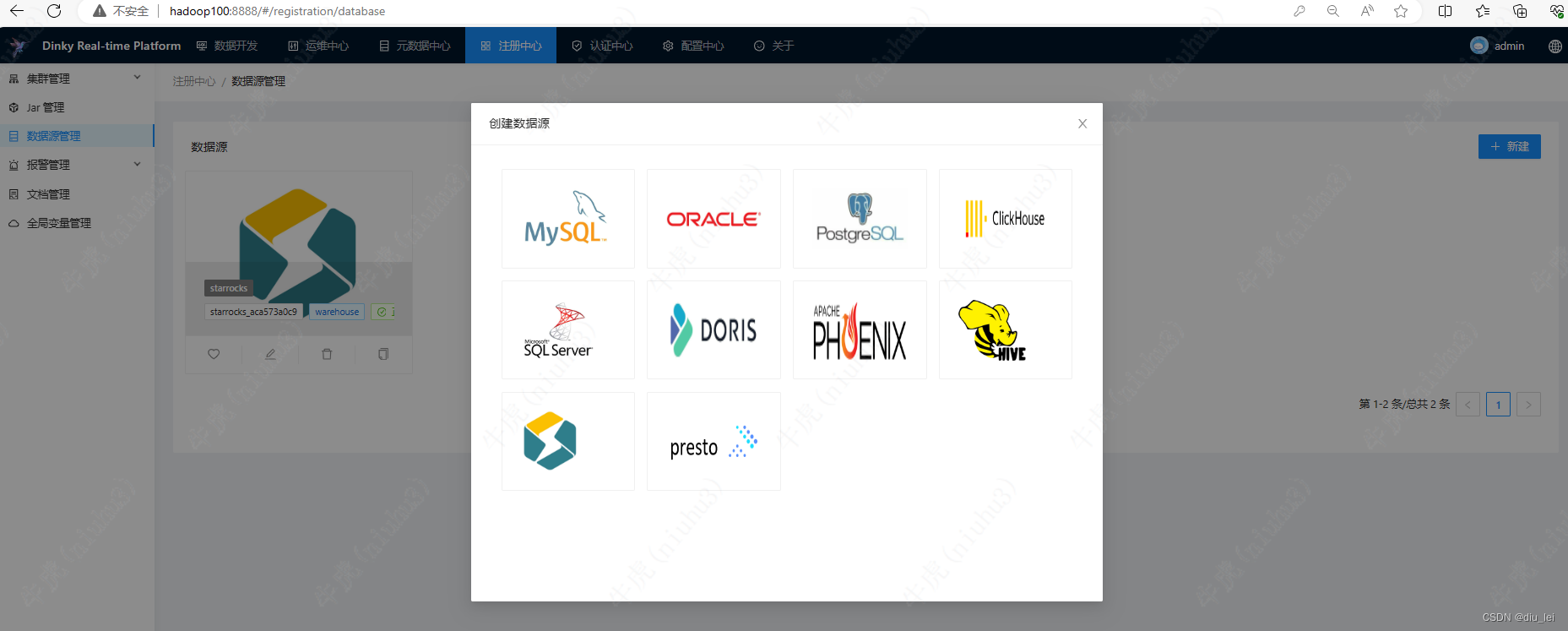Pick the Apache Phoenix data source card
The image size is (1568, 631).
(x=860, y=330)
